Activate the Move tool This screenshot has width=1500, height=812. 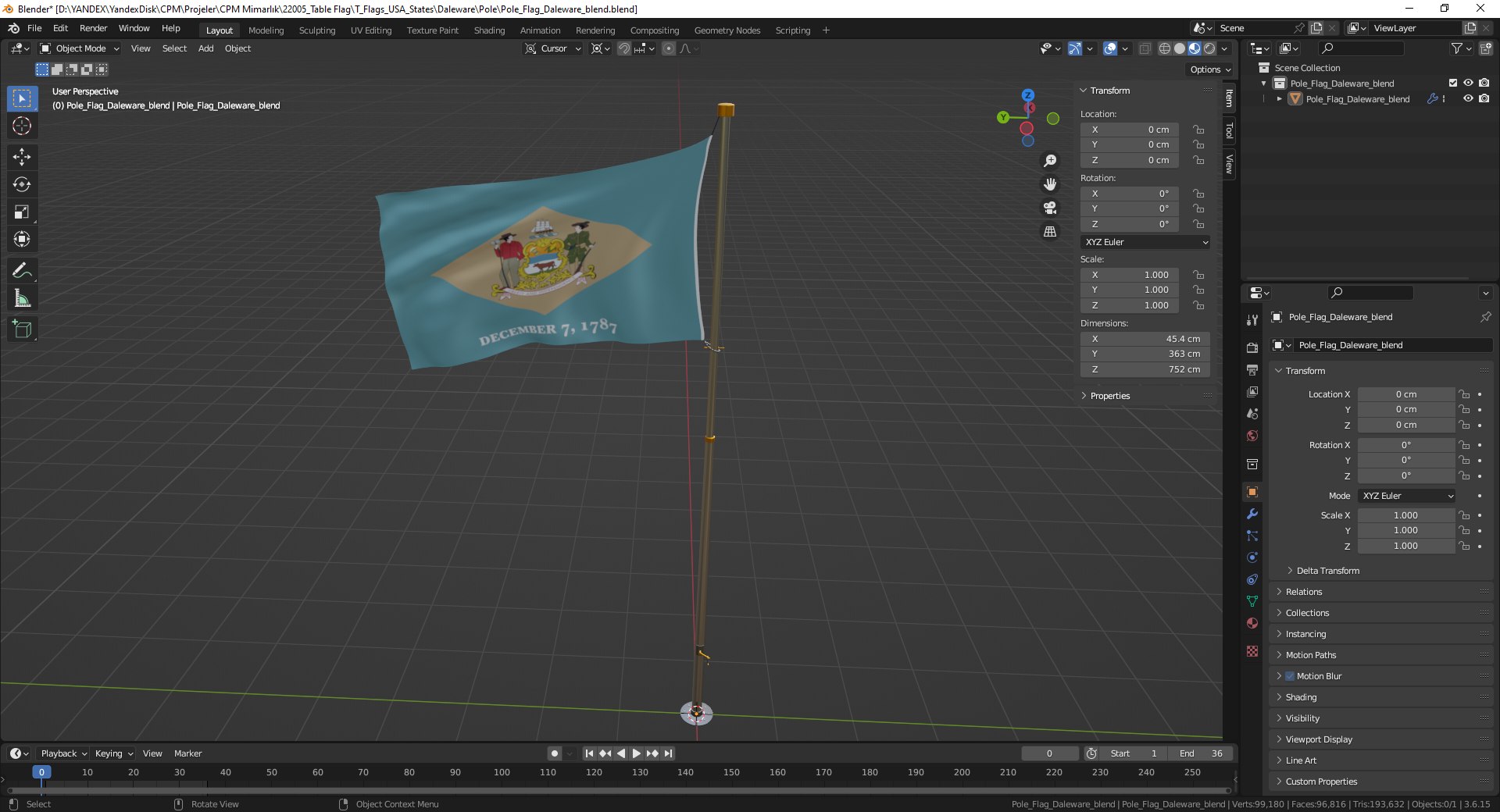tap(22, 157)
